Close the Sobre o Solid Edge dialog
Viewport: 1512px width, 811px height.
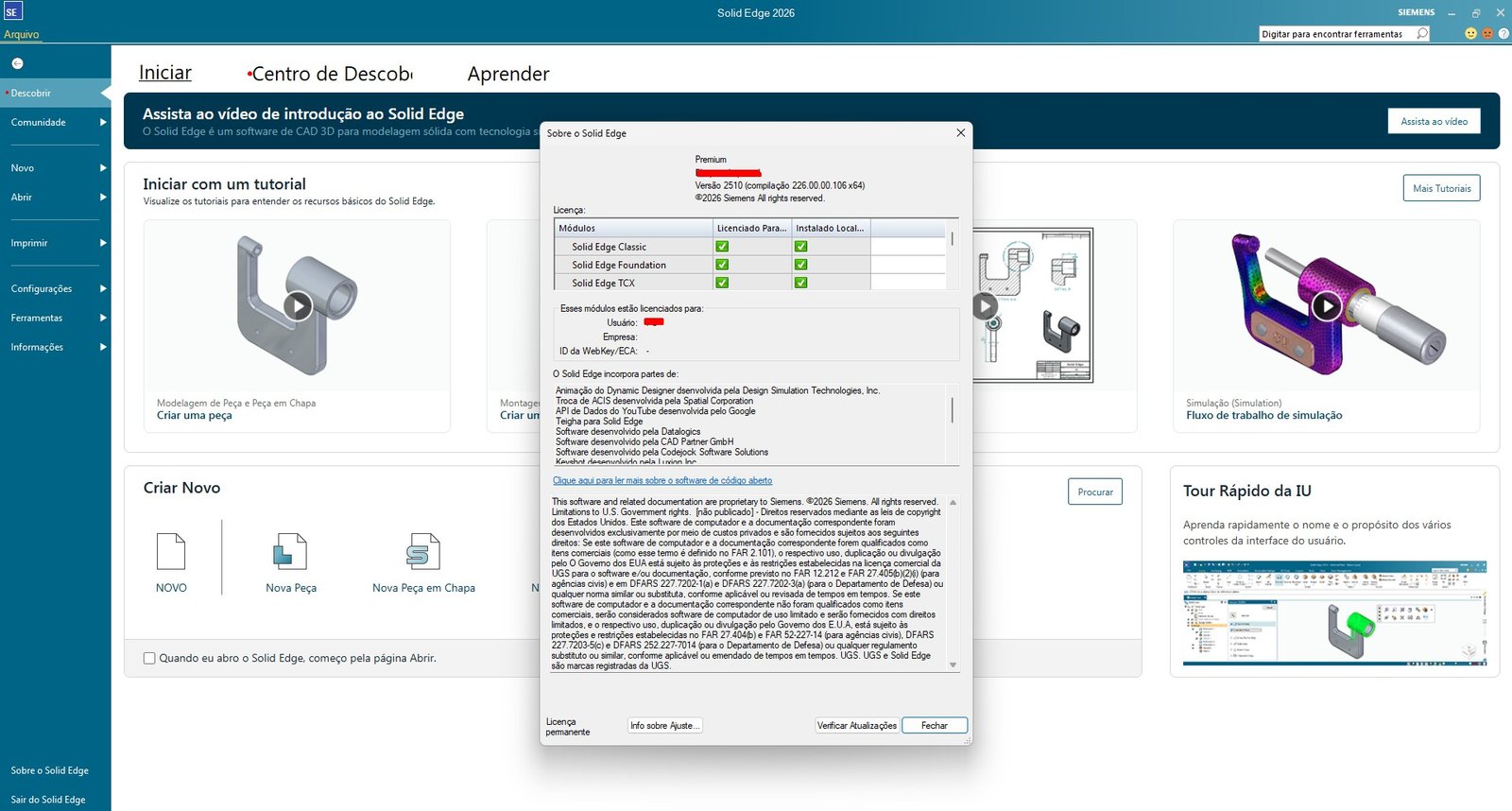[x=960, y=133]
